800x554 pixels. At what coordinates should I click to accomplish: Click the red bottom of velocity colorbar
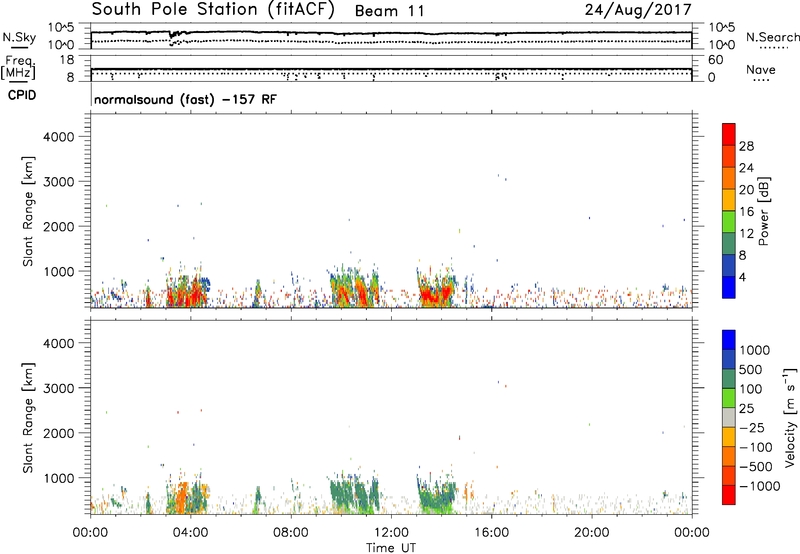tap(729, 495)
